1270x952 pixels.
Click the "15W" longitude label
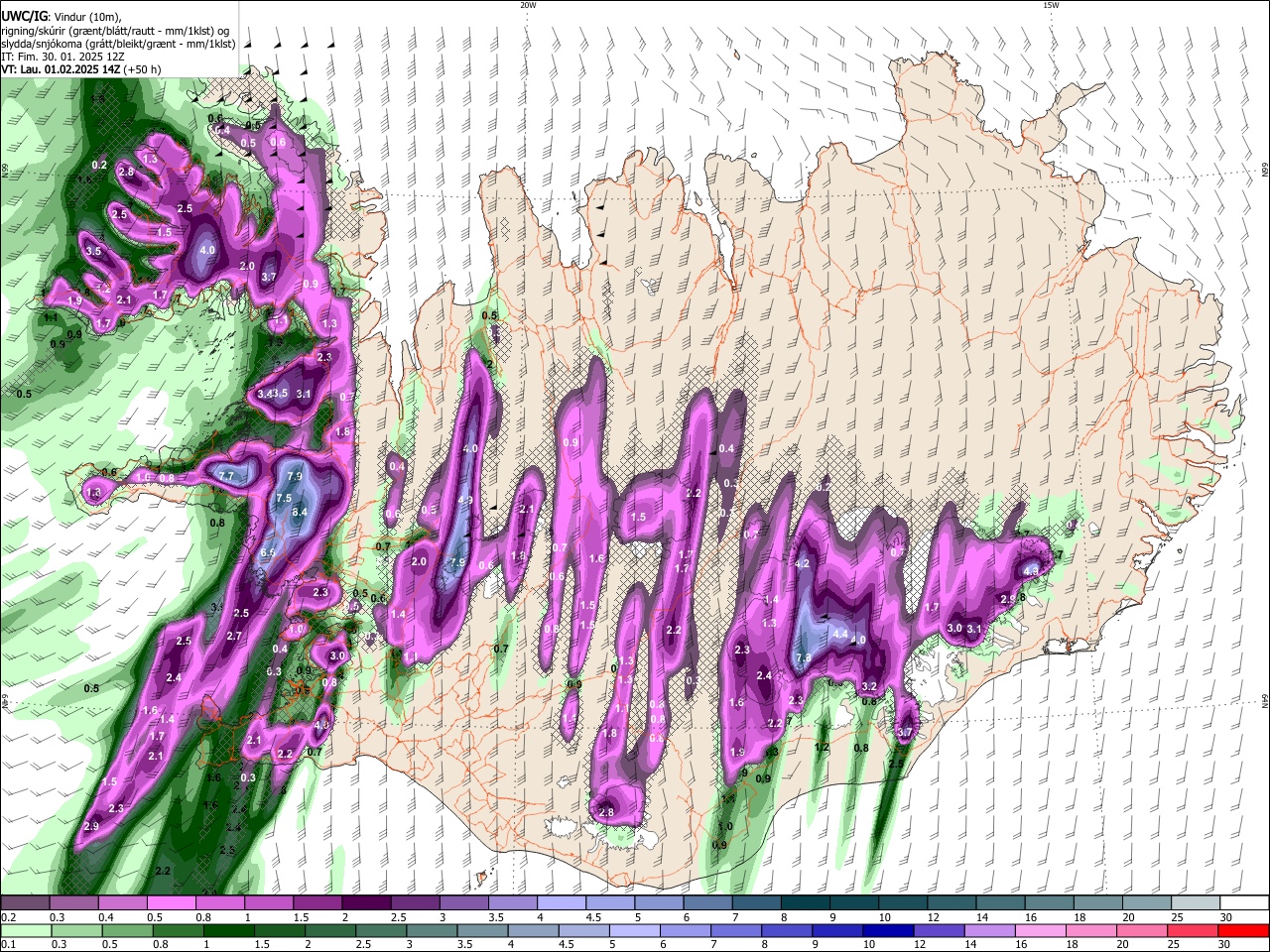click(1051, 5)
